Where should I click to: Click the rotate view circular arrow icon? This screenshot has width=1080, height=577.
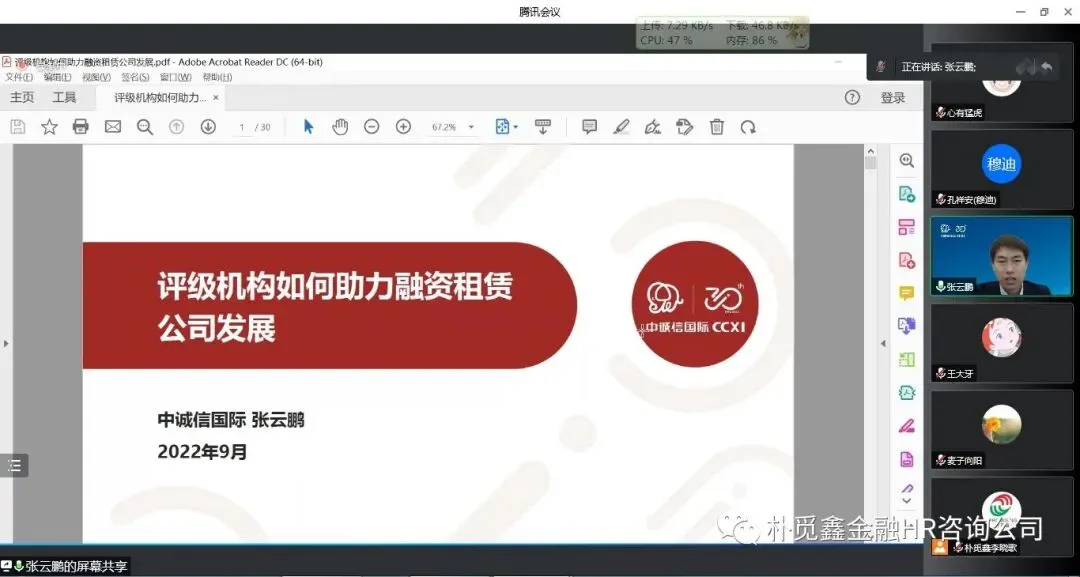[748, 127]
